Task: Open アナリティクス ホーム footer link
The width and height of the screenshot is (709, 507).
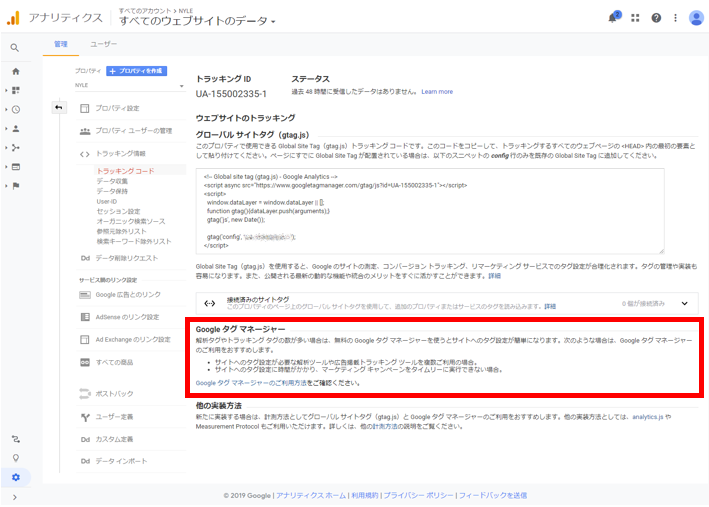Action: coord(311,496)
